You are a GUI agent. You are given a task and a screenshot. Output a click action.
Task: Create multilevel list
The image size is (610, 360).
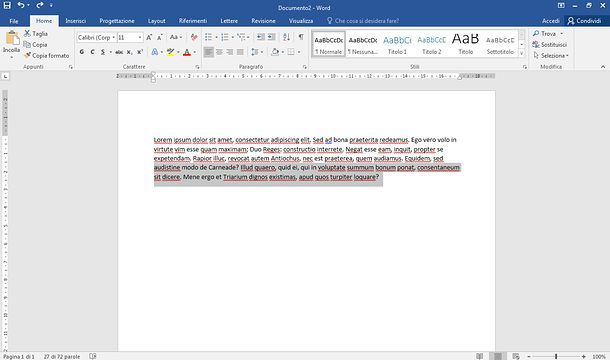[x=241, y=37]
